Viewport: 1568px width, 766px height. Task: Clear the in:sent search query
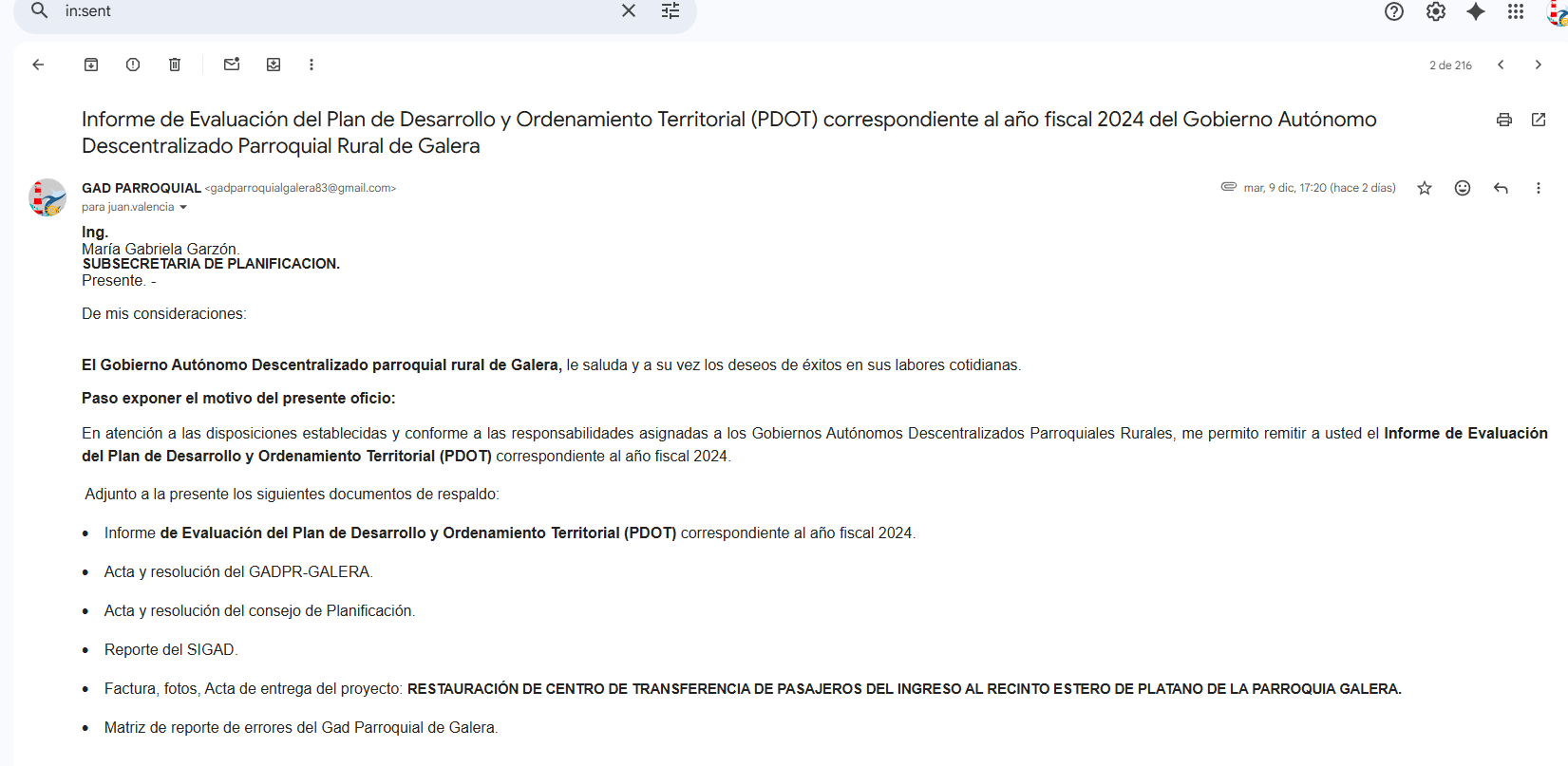629,10
